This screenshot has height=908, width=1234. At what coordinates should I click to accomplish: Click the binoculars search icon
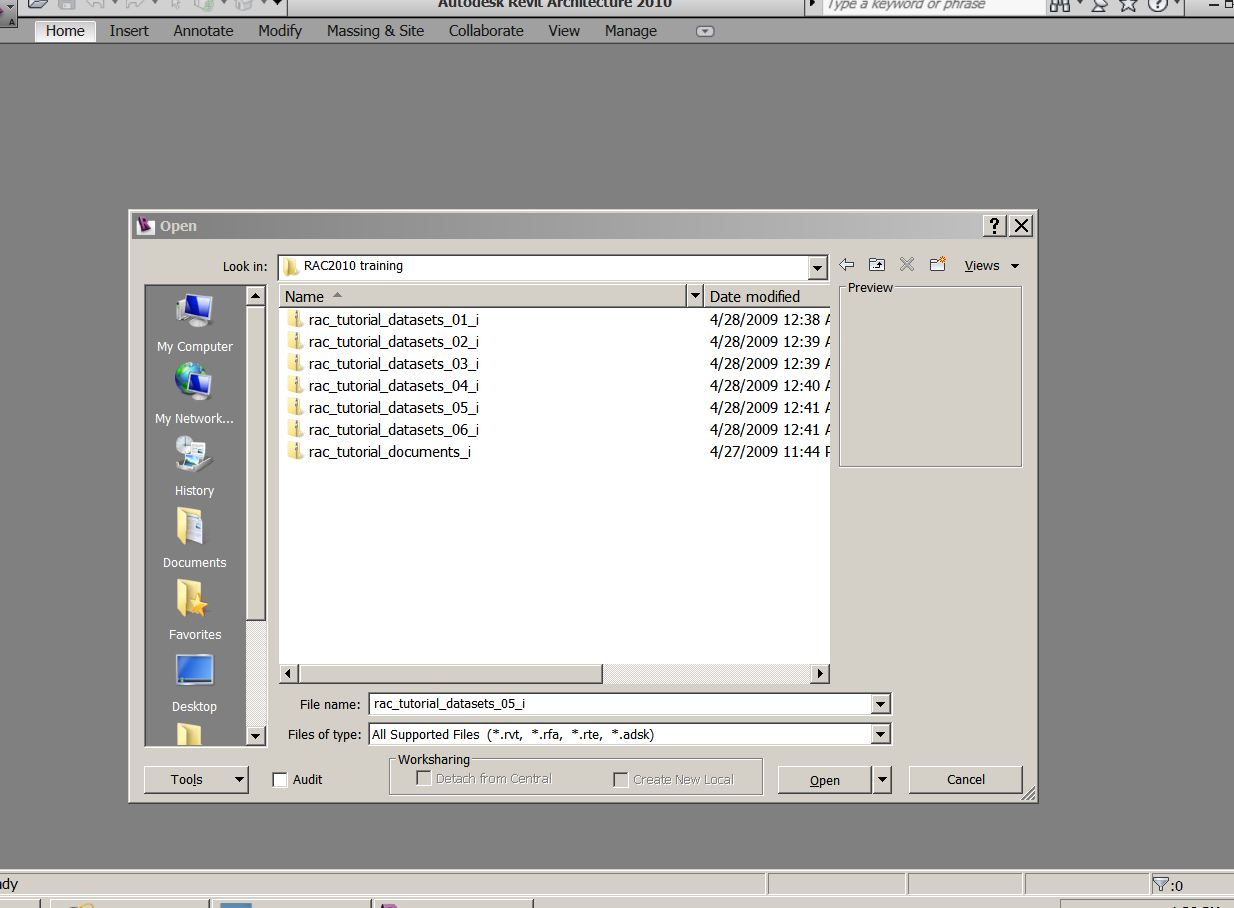point(1060,5)
